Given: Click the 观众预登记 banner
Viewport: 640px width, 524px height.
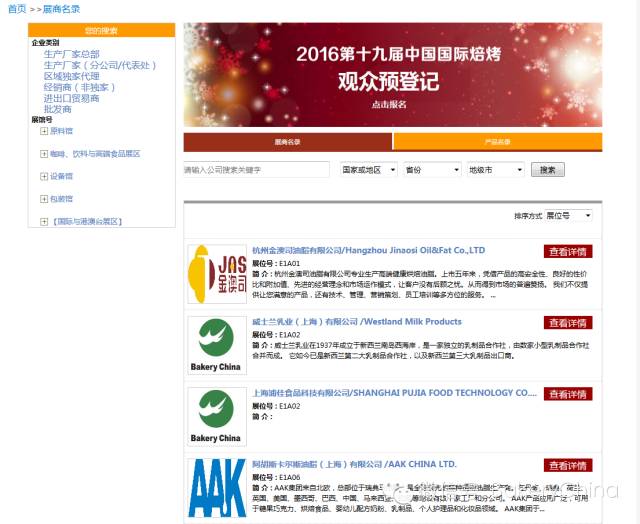Looking at the screenshot, I should pyautogui.click(x=393, y=75).
